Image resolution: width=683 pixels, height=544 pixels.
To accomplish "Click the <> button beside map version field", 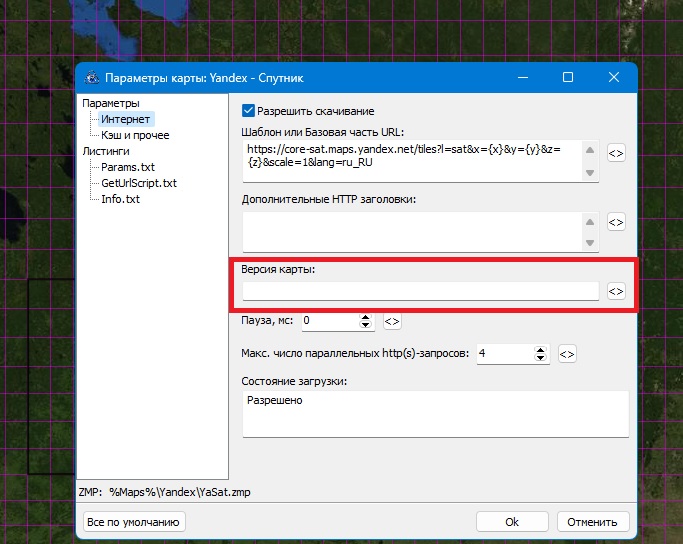I will coord(616,291).
